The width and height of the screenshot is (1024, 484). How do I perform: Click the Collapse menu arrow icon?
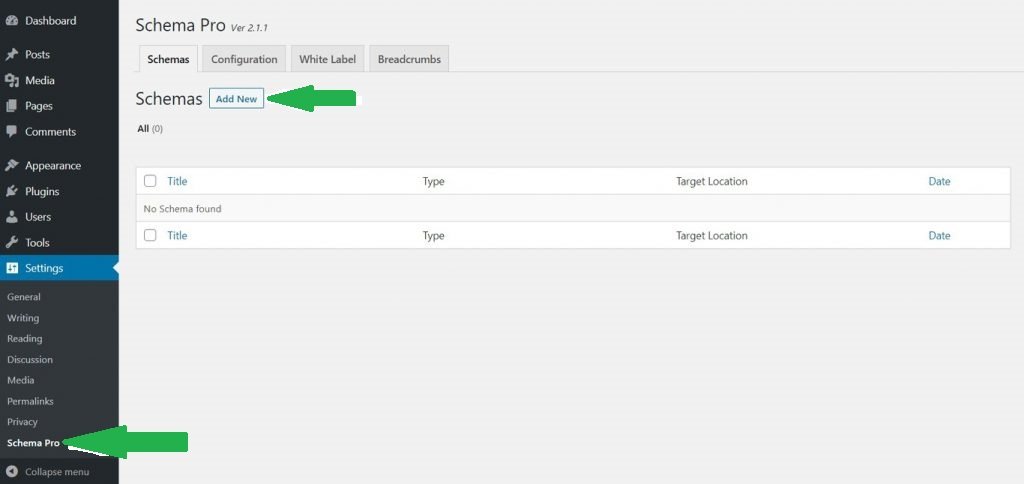(11, 472)
